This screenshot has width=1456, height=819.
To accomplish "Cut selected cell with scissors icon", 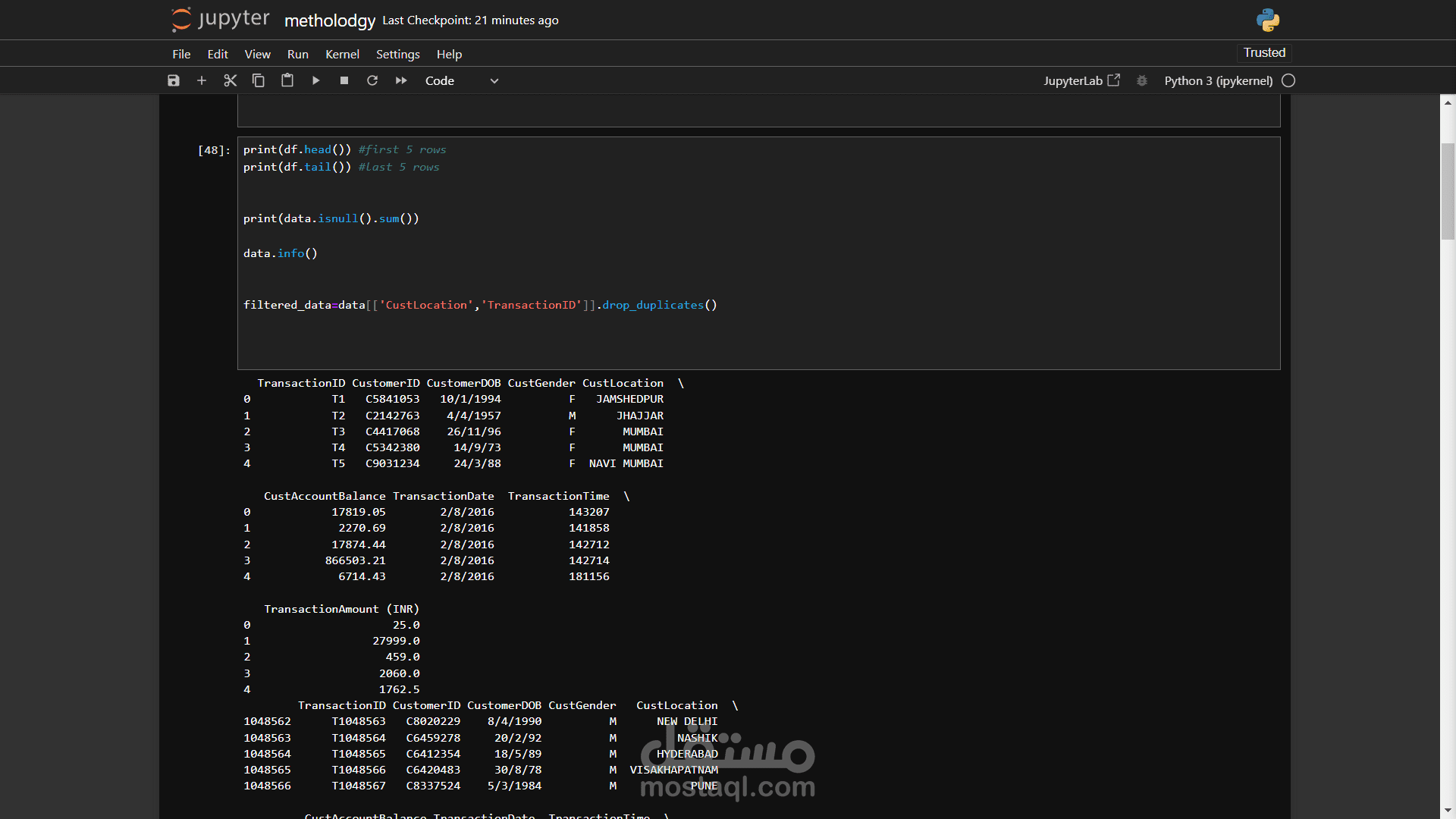I will 231,80.
